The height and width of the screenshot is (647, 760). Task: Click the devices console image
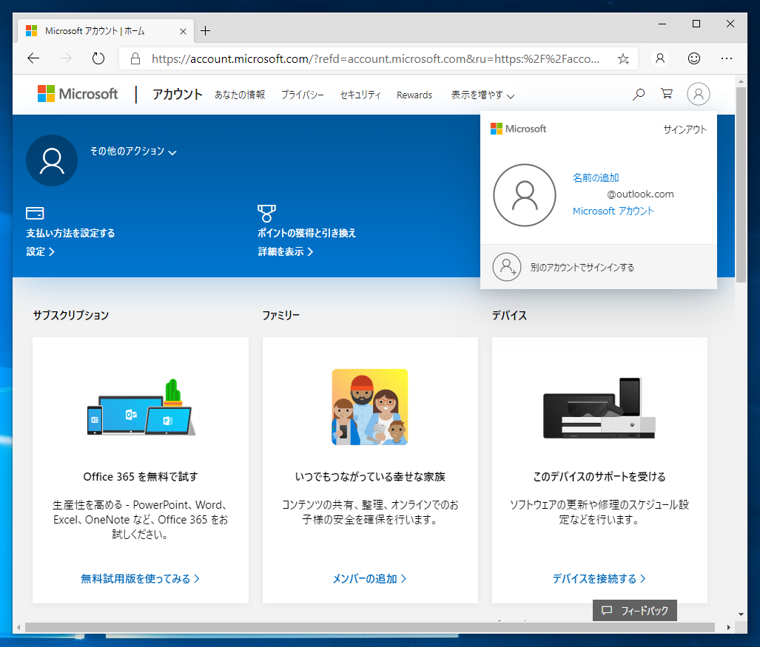click(600, 408)
